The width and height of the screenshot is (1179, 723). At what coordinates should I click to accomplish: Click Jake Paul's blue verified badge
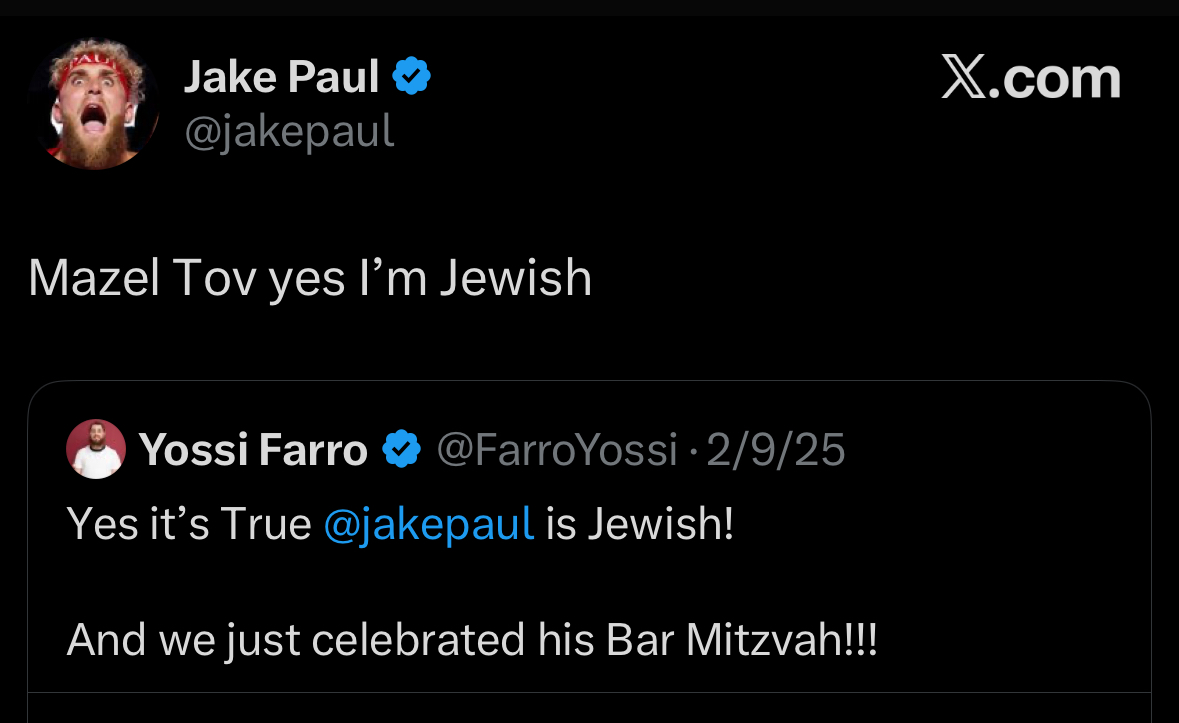coord(411,77)
